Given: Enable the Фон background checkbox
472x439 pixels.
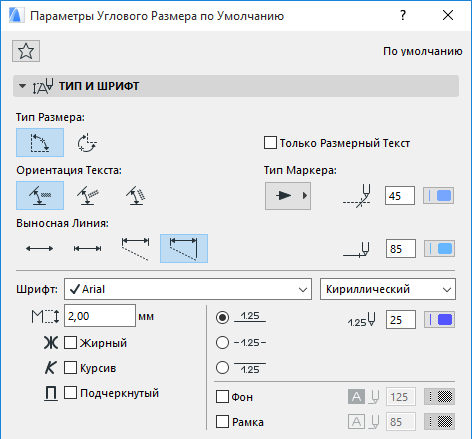Looking at the screenshot, I should (x=222, y=397).
